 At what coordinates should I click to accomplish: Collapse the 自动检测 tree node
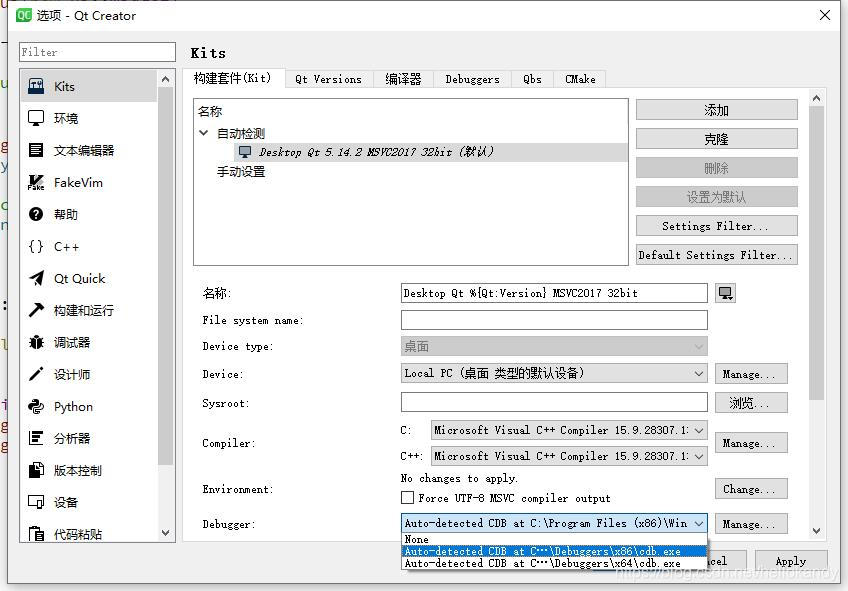coord(204,132)
